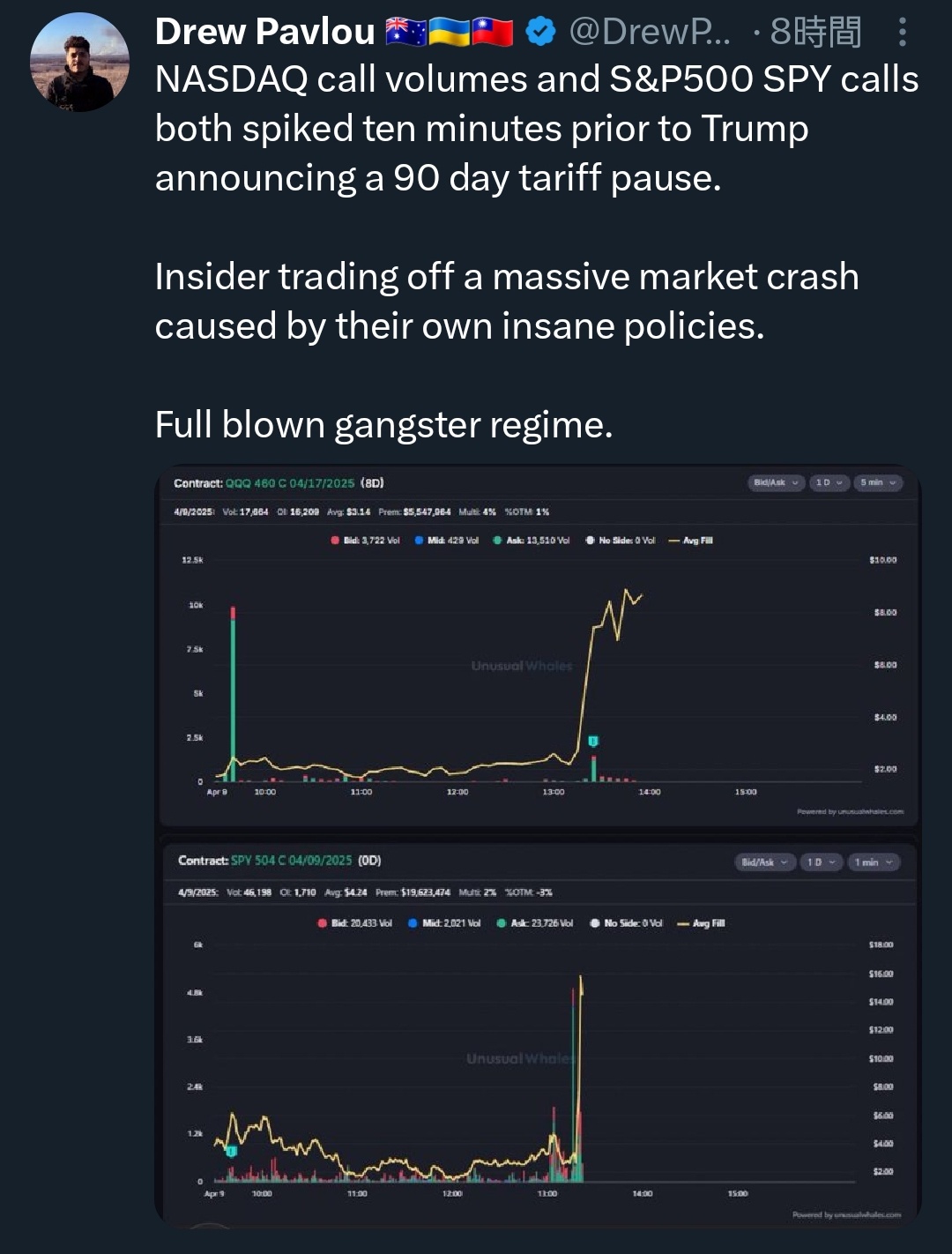Click the @DrewP... username handle

pos(650,33)
